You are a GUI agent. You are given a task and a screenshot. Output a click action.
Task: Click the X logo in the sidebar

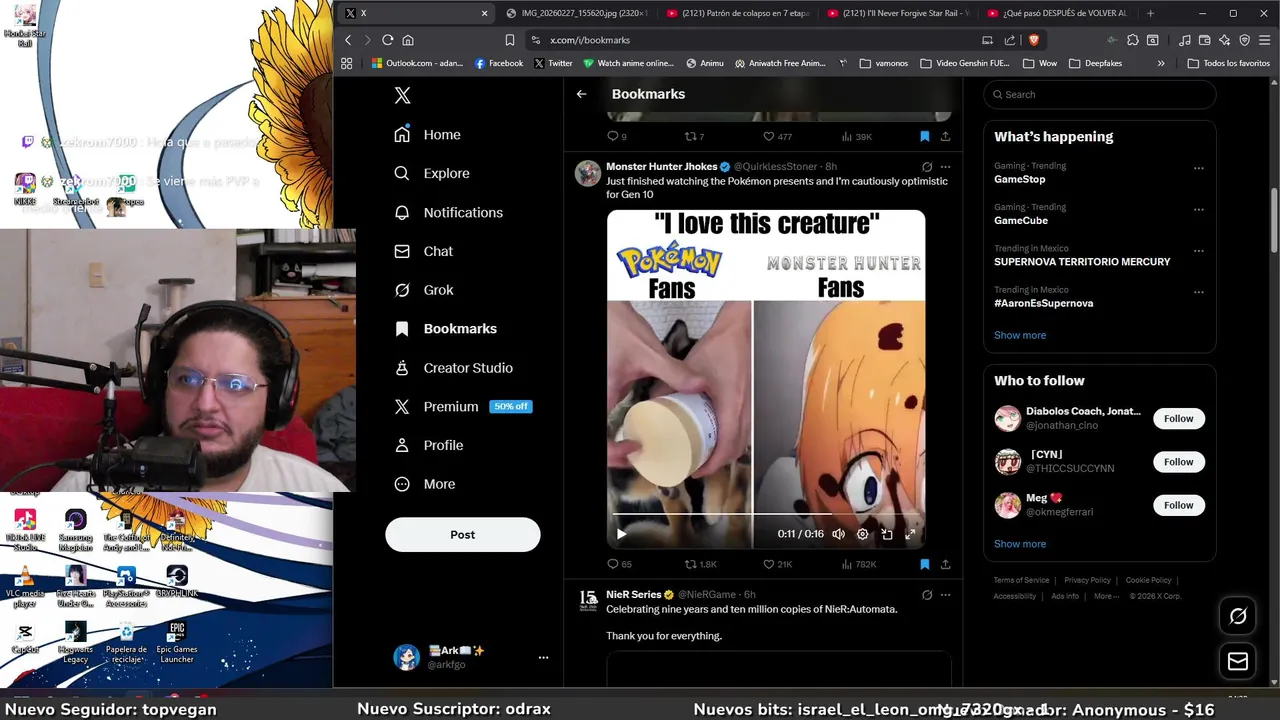tap(402, 95)
